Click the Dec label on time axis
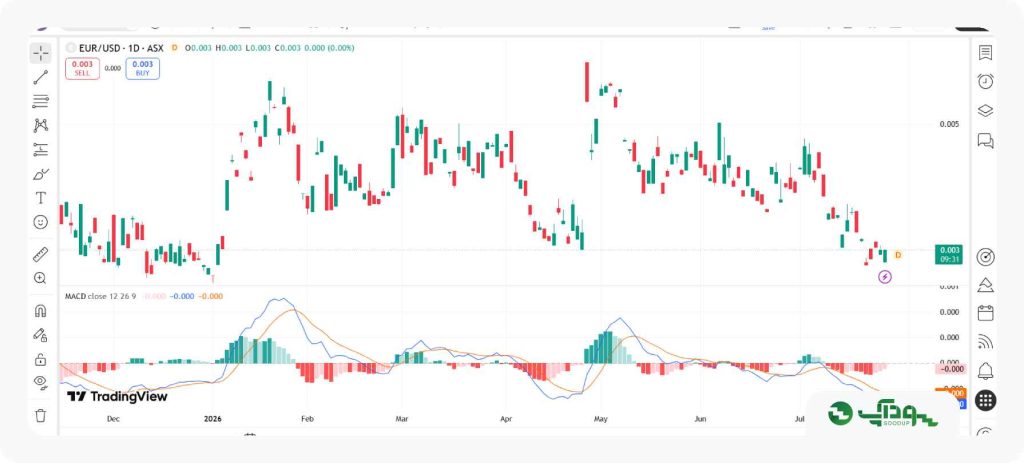This screenshot has height=463, width=1024. pyautogui.click(x=112, y=418)
